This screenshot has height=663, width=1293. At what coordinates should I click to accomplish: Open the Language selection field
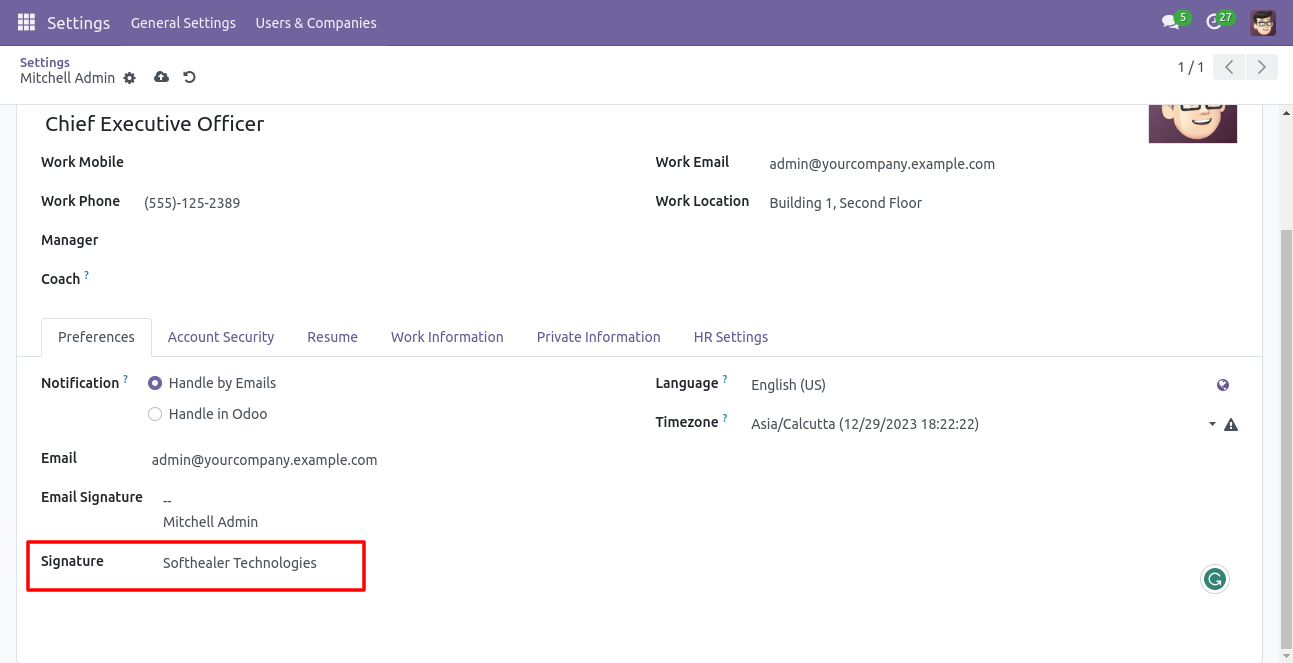tap(980, 385)
